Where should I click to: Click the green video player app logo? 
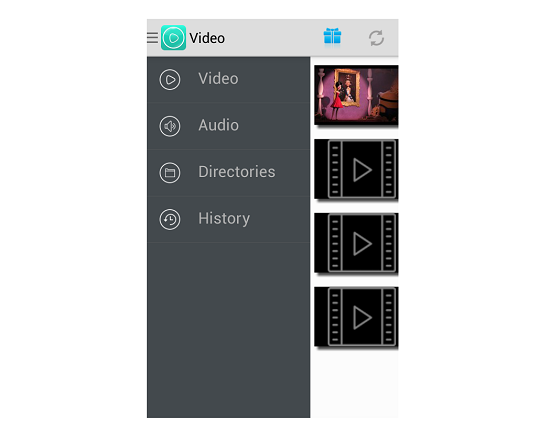(173, 38)
